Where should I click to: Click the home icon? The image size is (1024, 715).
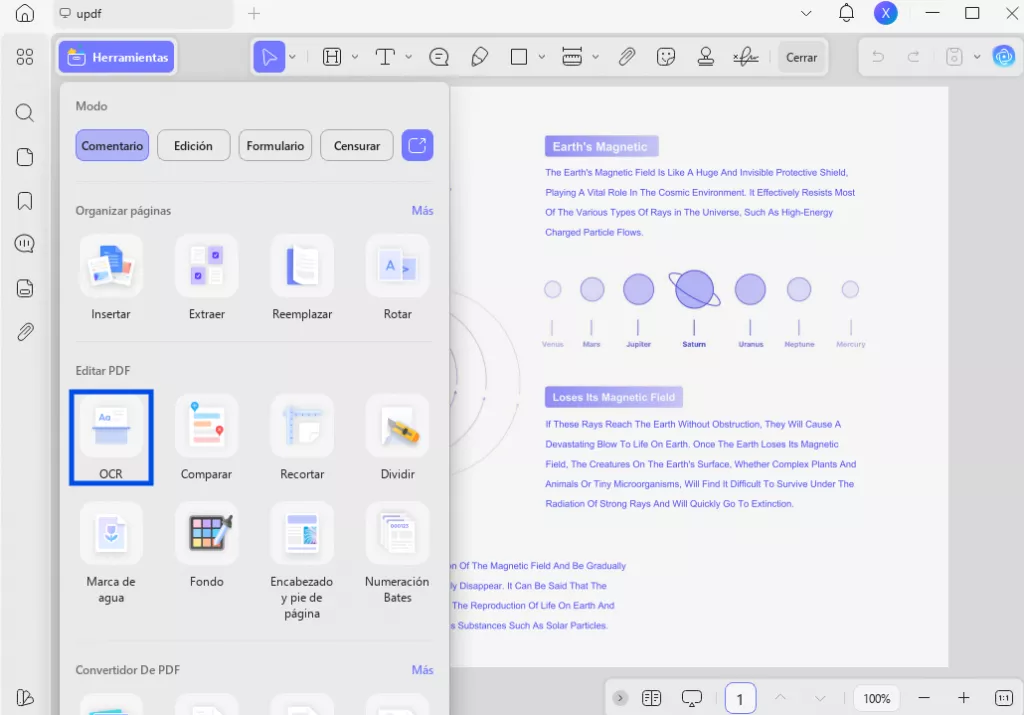[x=25, y=13]
